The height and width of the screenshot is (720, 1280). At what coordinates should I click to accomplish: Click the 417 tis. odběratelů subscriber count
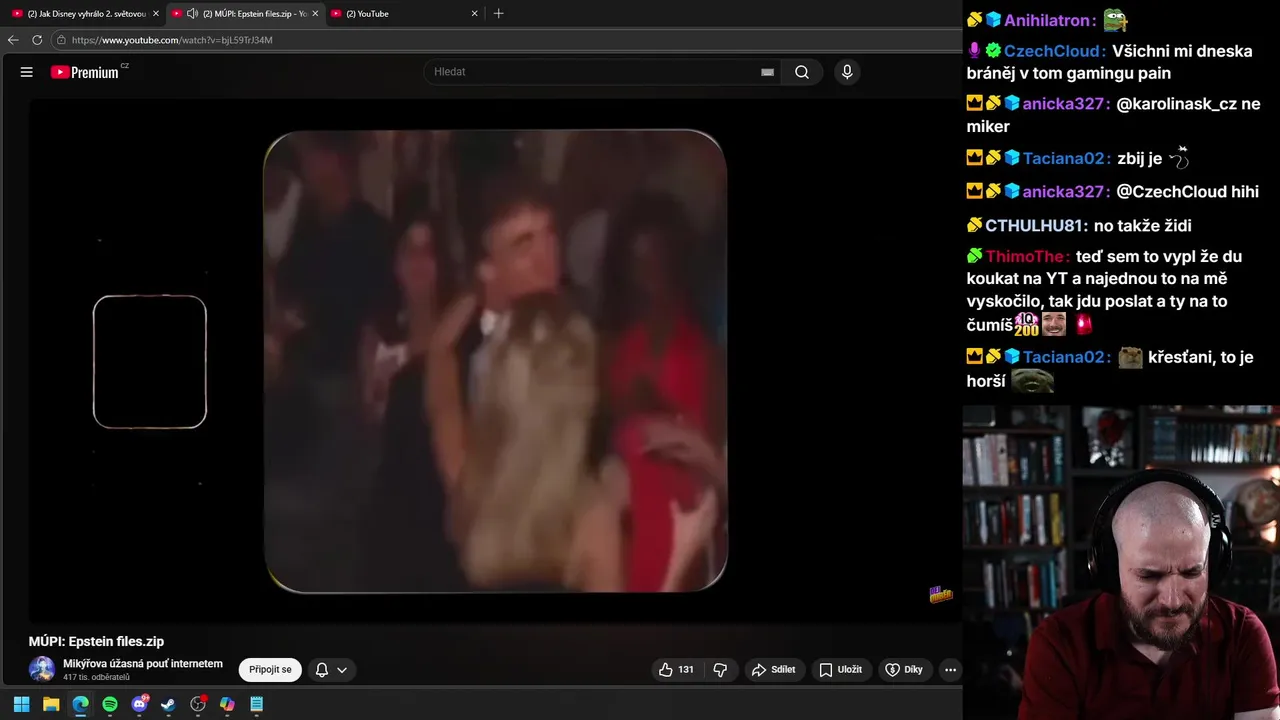pos(96,678)
